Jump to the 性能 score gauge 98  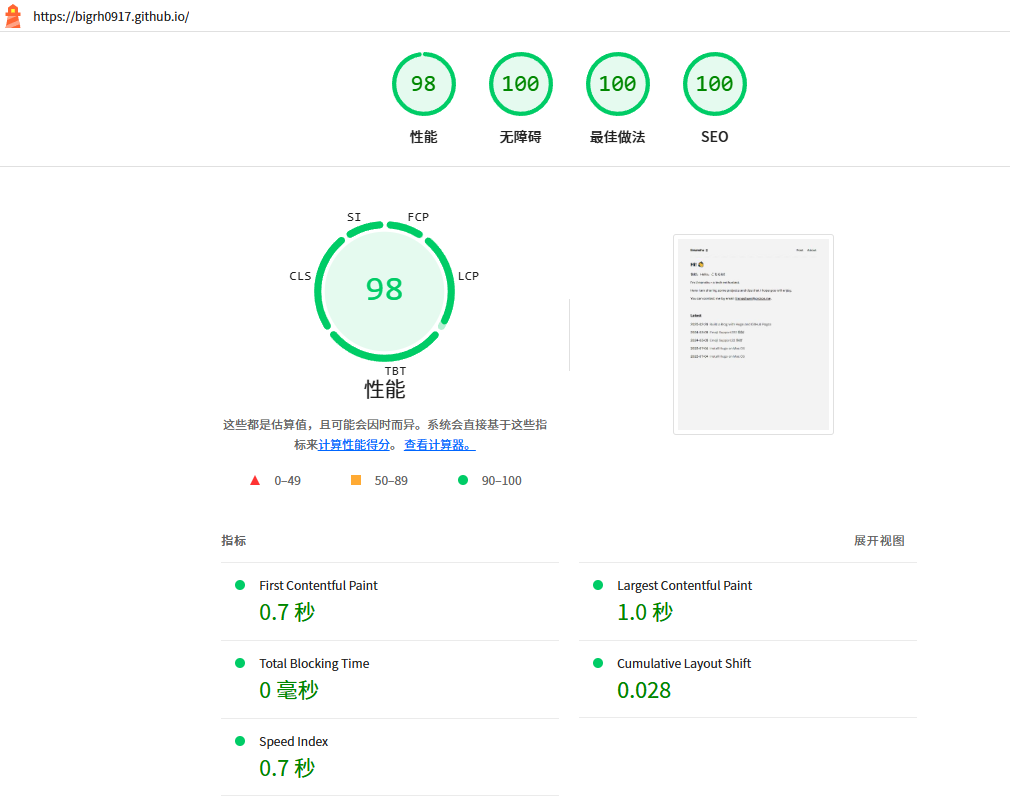click(x=423, y=85)
